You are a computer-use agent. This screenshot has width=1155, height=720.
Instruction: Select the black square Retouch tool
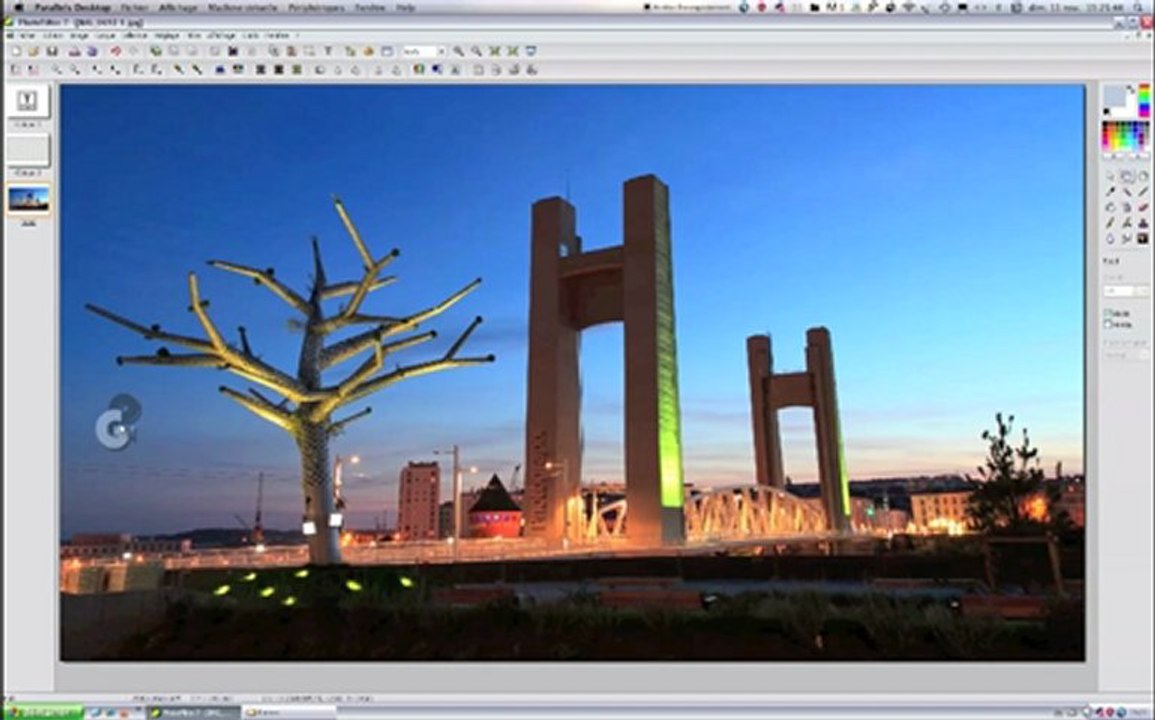pos(1142,239)
